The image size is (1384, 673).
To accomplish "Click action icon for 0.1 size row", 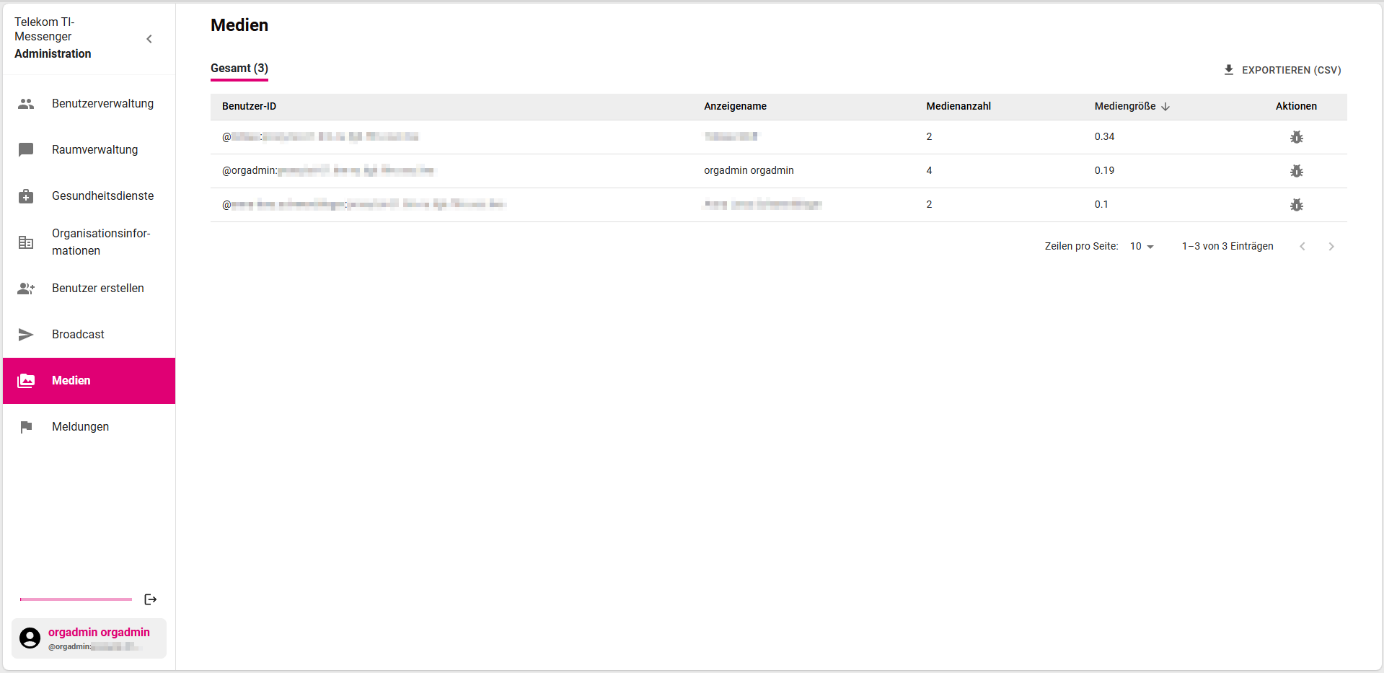I will point(1296,205).
